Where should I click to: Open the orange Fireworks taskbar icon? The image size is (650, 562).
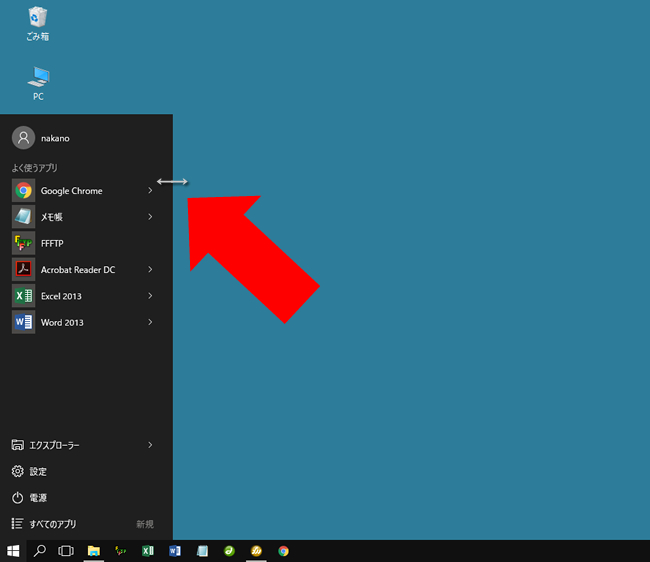tap(256, 551)
